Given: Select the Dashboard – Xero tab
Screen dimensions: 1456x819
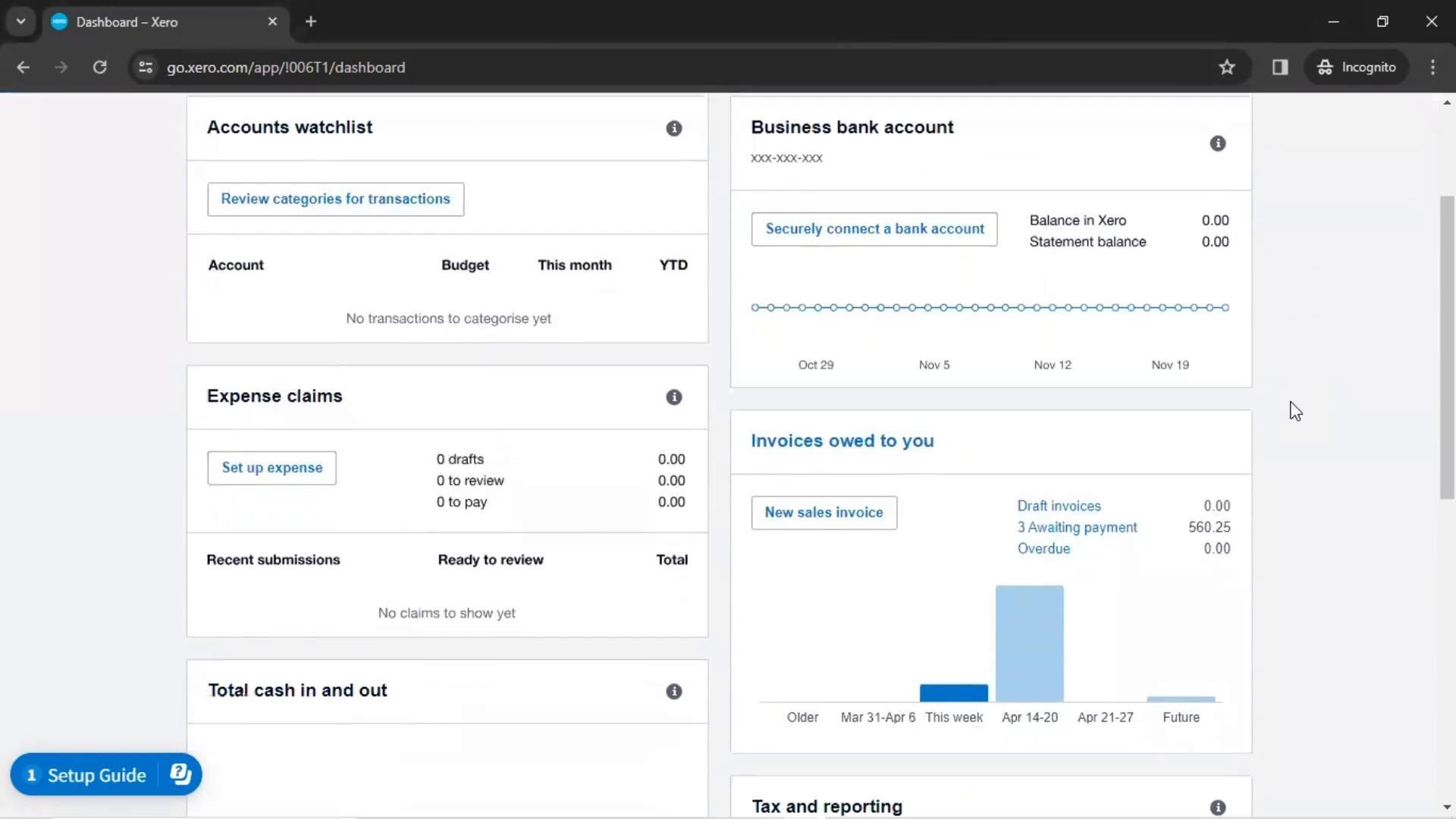Looking at the screenshot, I should pos(127,22).
